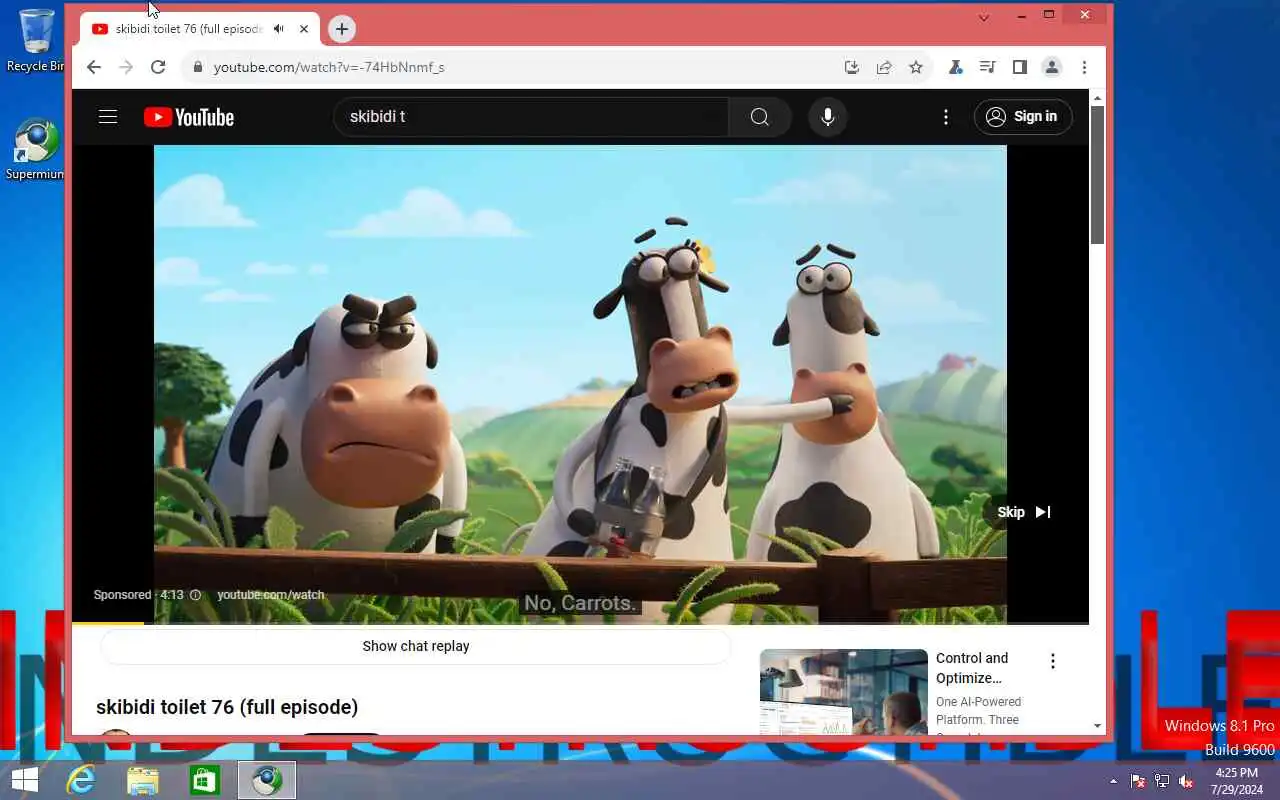The image size is (1280, 800).
Task: Sign in to YouTube
Action: [x=1023, y=117]
